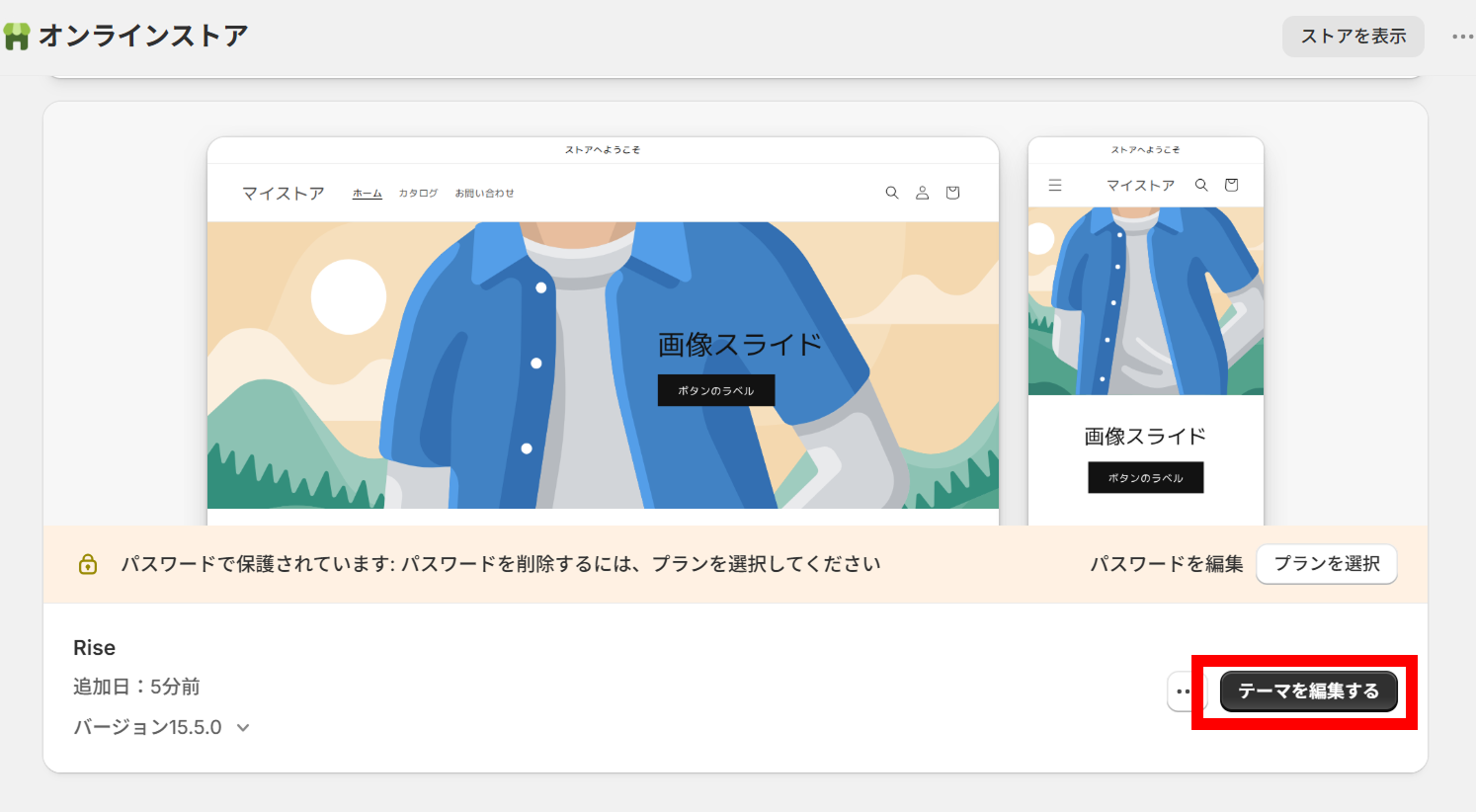Open theme actions menu next to テーマを編集する

(1184, 691)
